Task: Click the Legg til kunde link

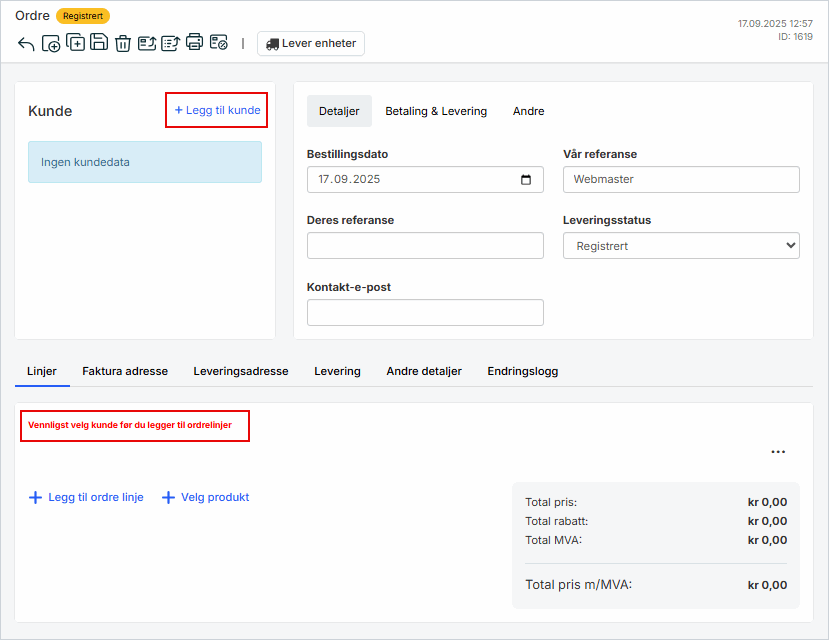Action: 217,110
